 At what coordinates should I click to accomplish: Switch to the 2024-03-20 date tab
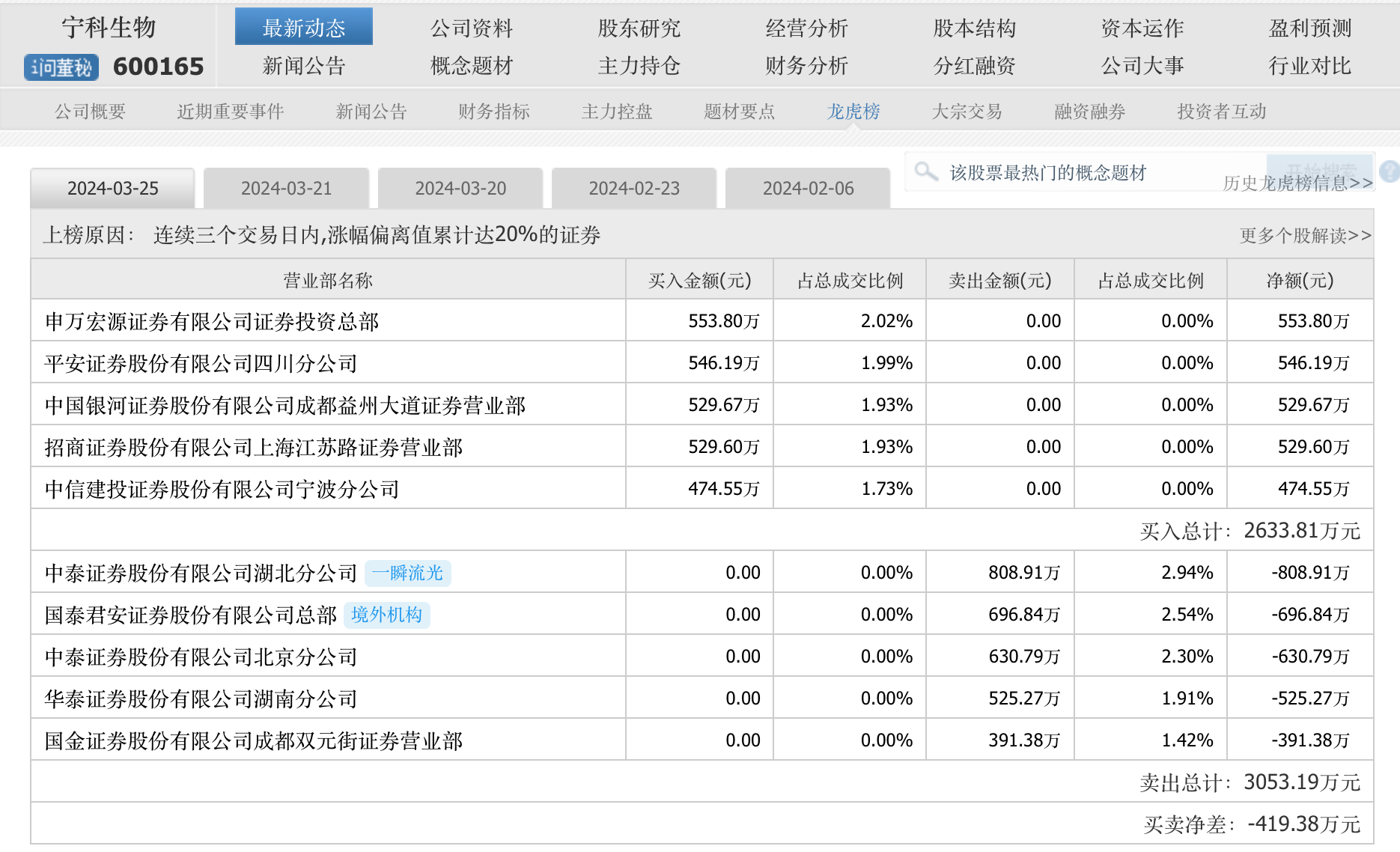point(460,189)
